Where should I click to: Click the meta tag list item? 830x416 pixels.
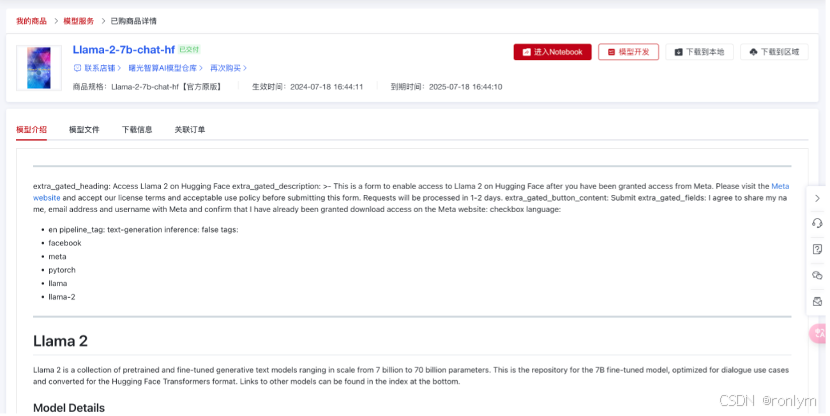[x=57, y=257]
